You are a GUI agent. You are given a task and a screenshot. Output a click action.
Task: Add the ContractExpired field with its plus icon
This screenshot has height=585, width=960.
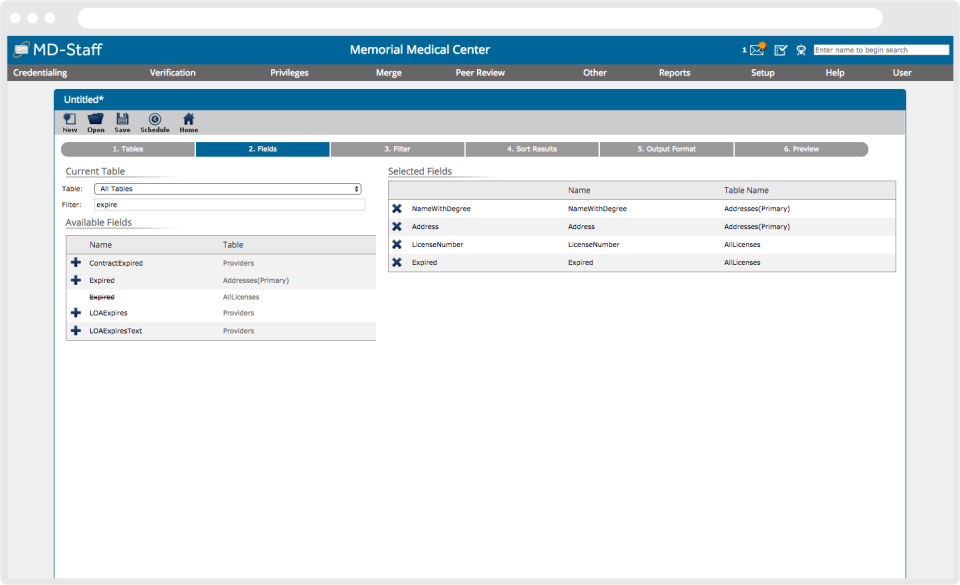coord(75,263)
